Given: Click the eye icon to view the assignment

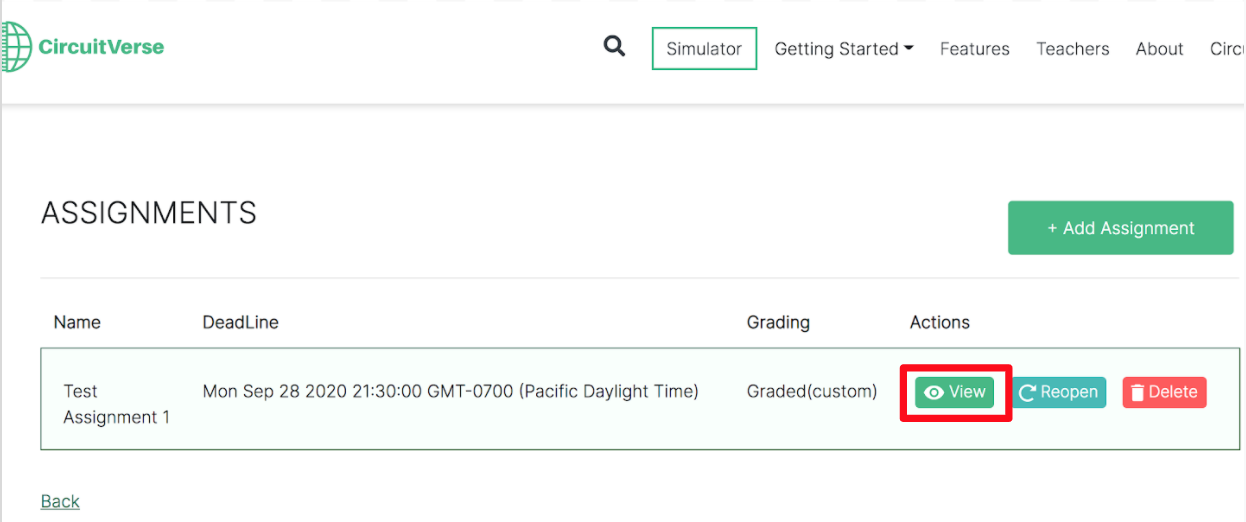Looking at the screenshot, I should (934, 393).
